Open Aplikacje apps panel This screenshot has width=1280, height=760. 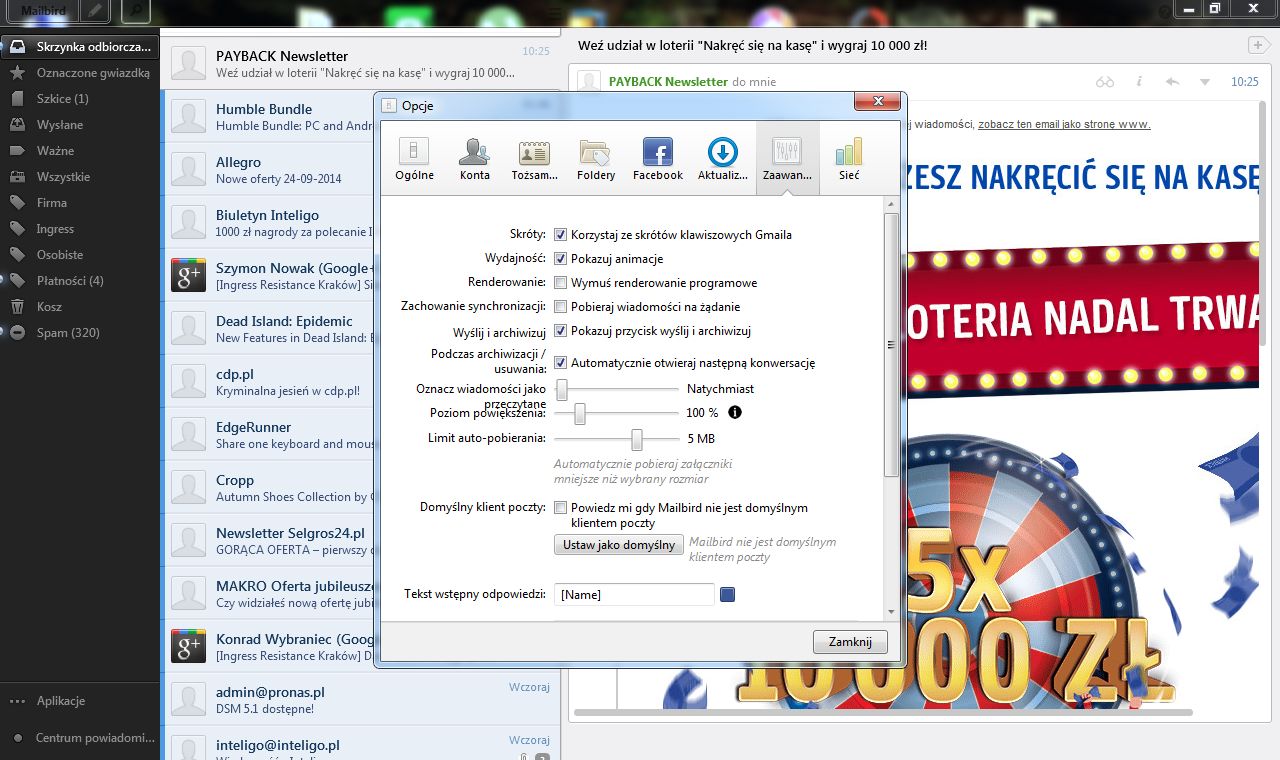click(80, 701)
